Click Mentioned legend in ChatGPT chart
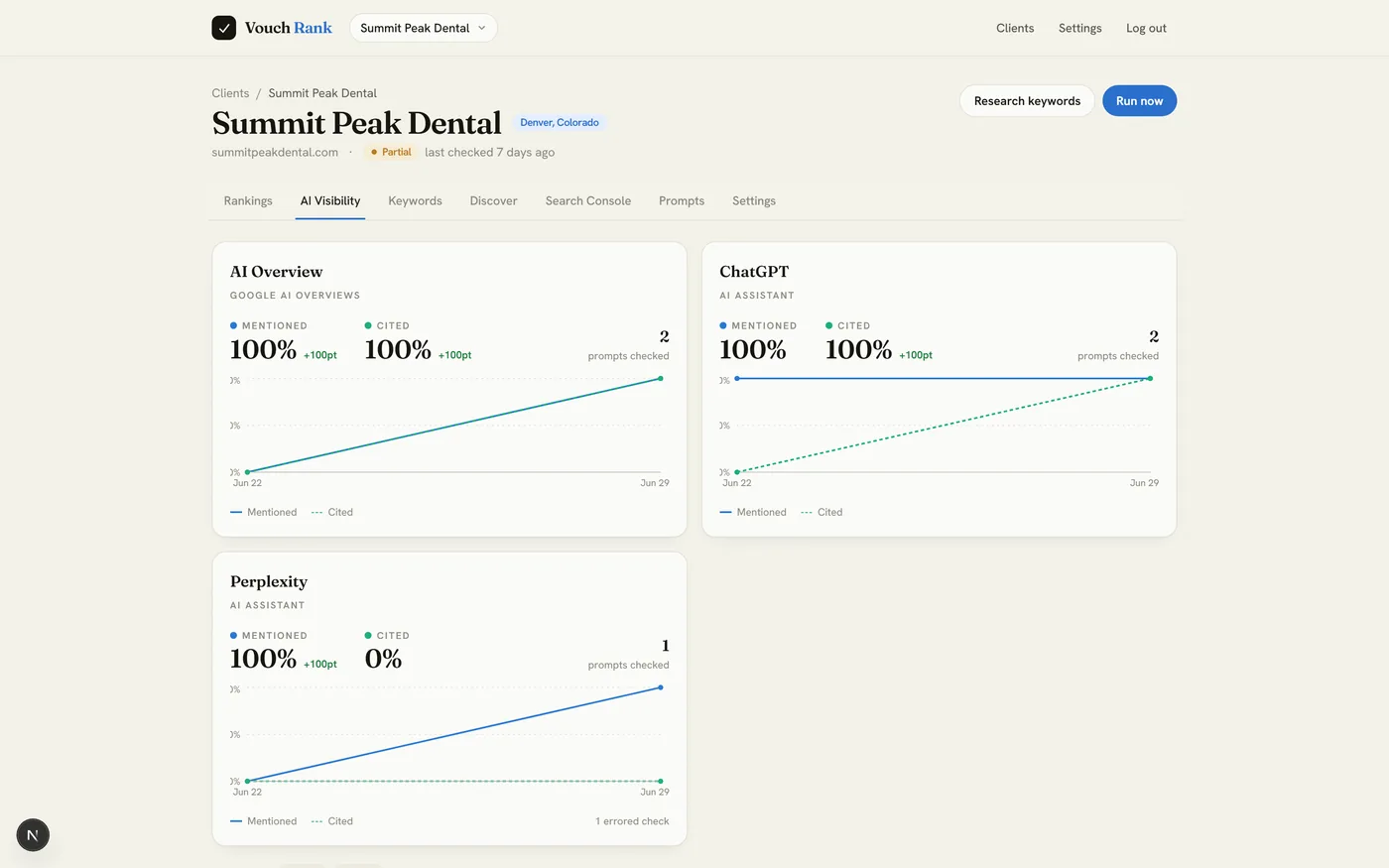 tap(753, 512)
